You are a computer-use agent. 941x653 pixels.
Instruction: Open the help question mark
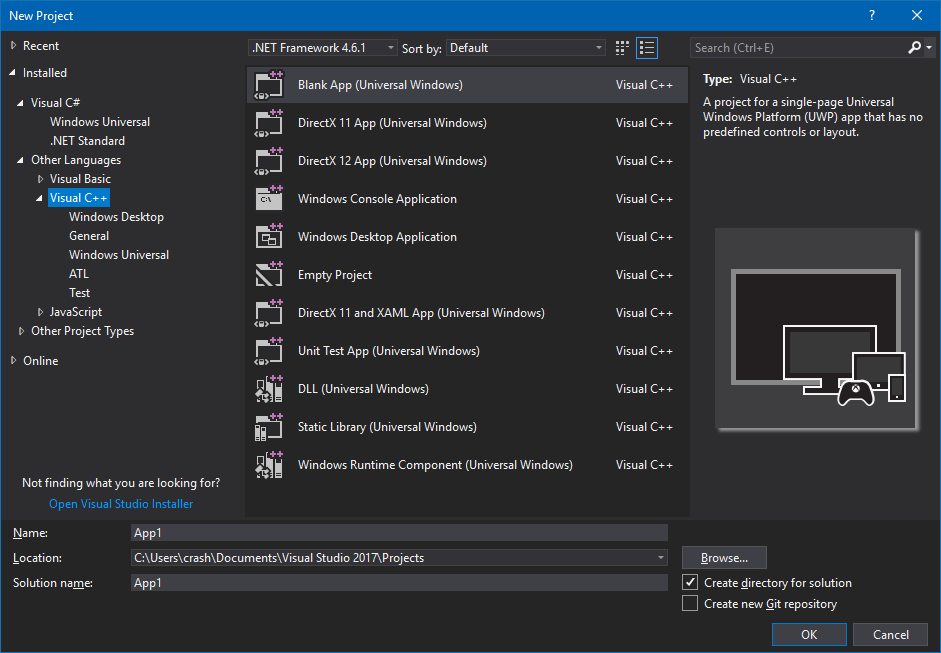point(872,16)
